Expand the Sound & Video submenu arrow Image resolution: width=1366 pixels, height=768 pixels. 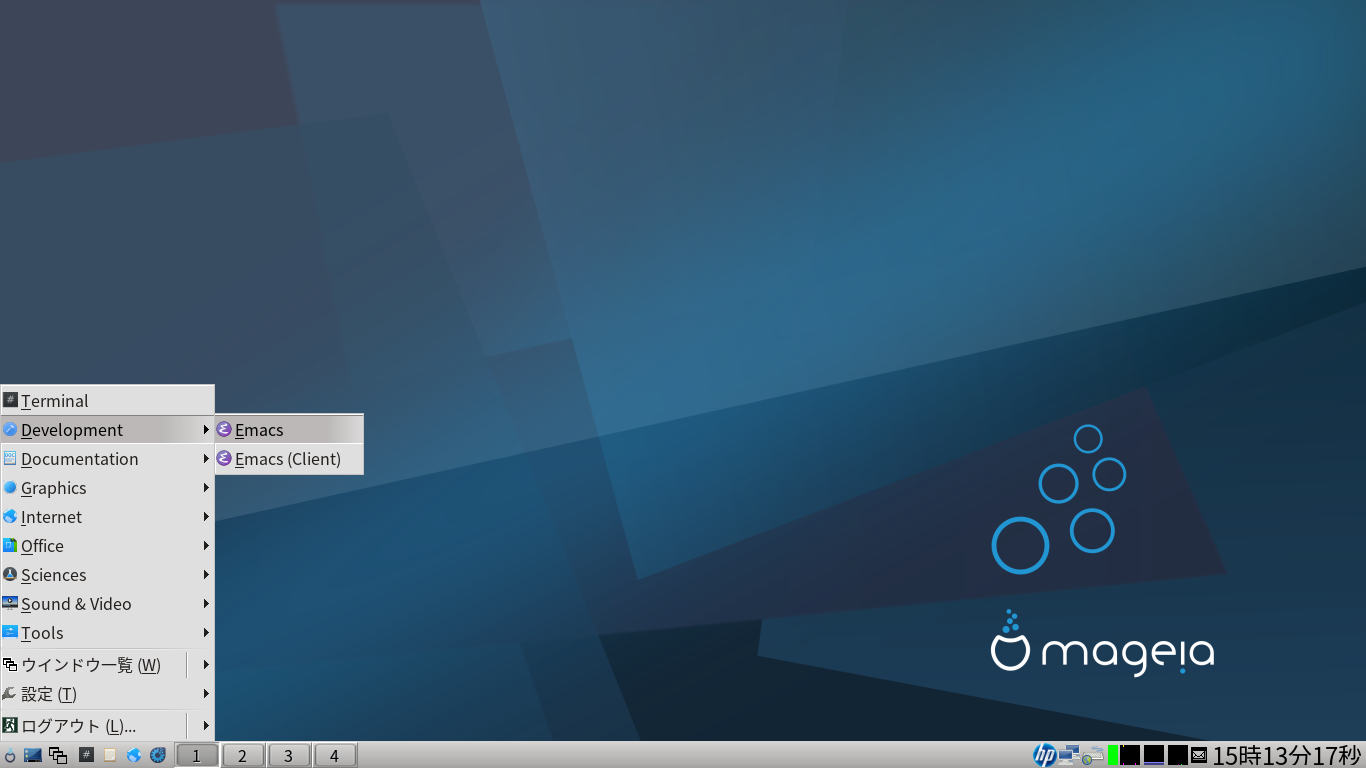pos(206,603)
